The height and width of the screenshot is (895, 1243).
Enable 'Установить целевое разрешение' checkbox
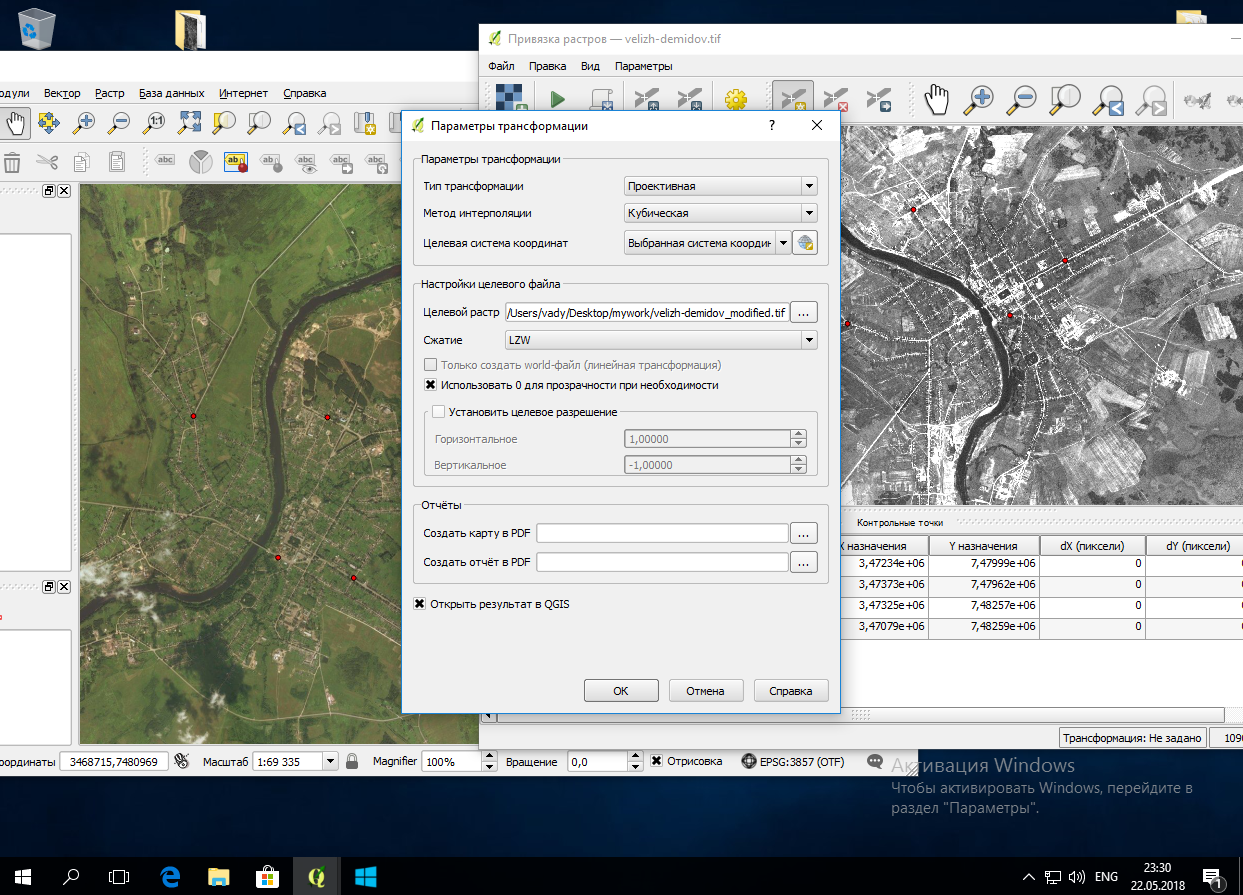click(x=438, y=412)
